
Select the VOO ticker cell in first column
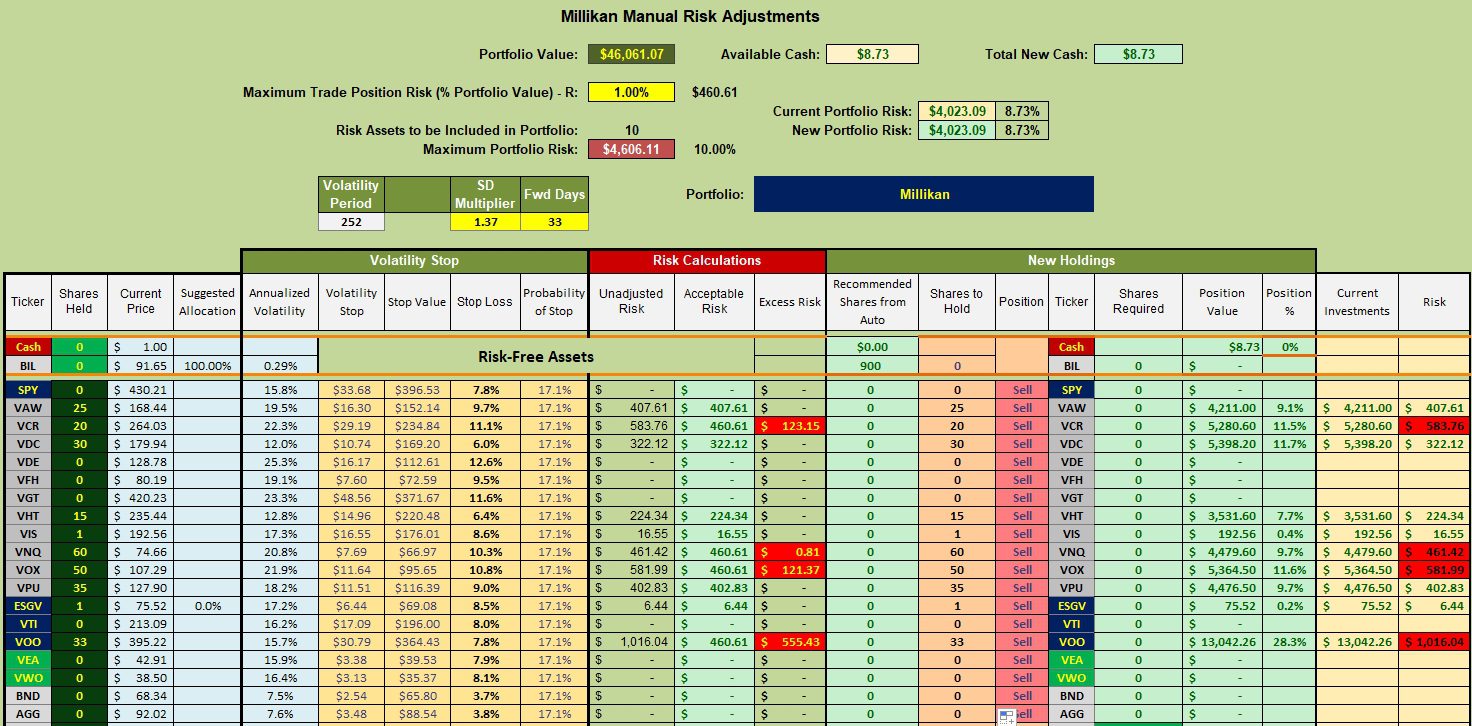[27, 641]
